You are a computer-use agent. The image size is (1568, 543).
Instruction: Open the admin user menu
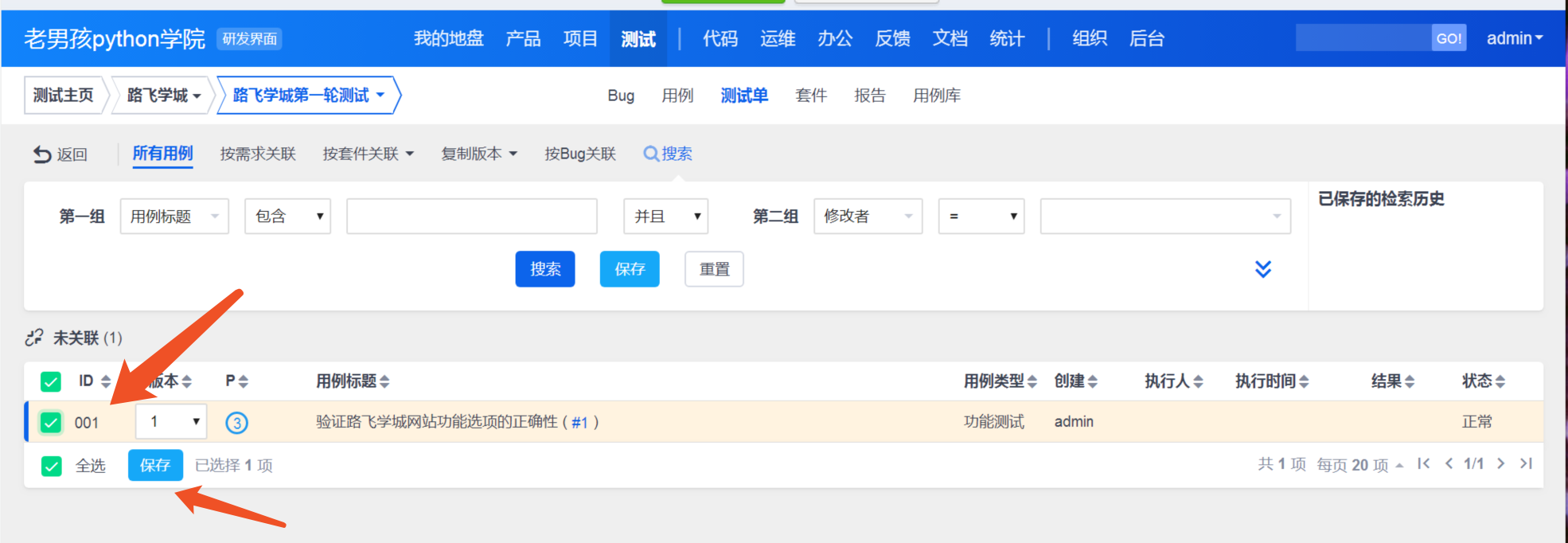1514,38
